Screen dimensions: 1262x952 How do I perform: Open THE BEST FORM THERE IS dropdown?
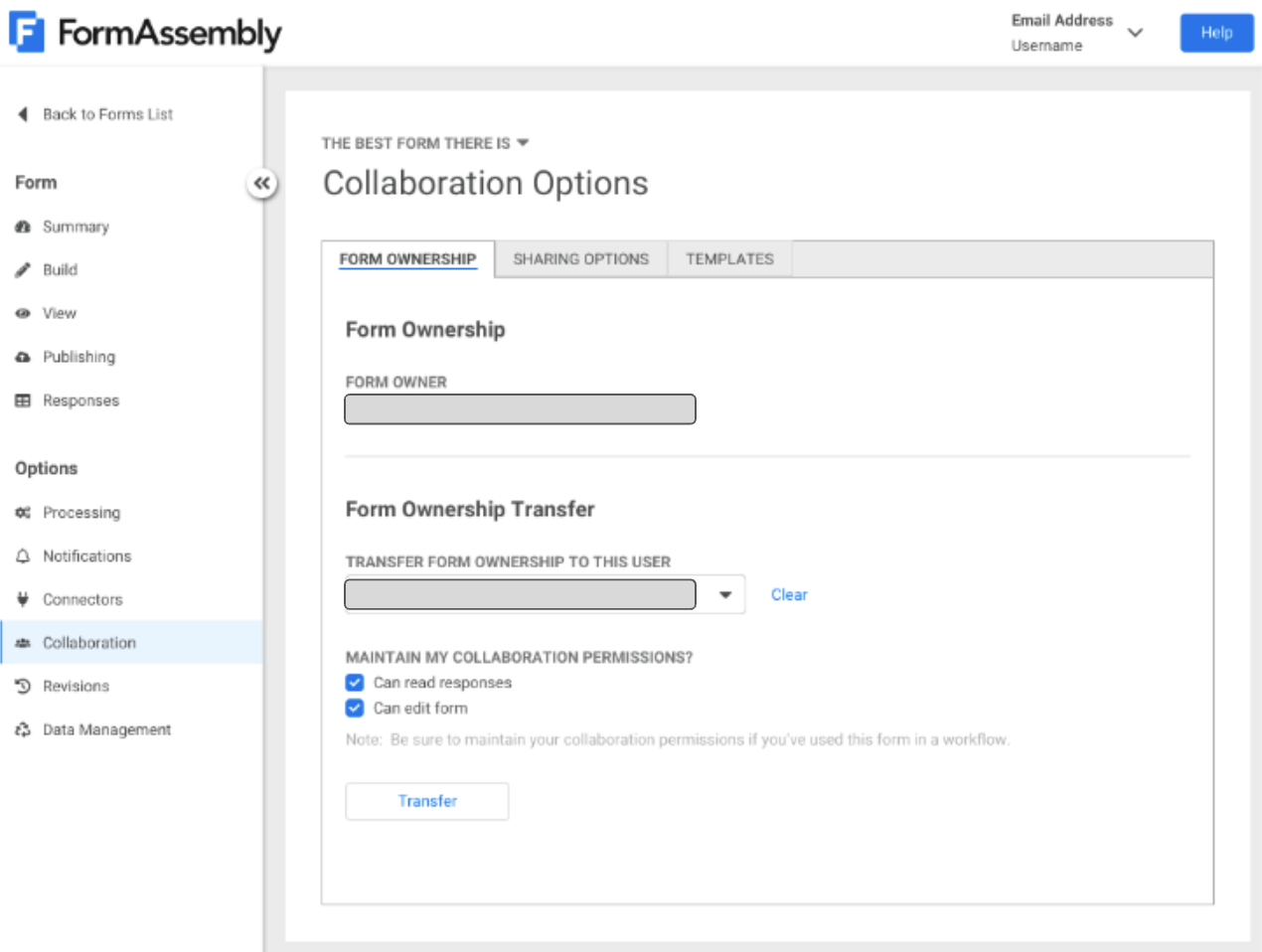click(x=524, y=143)
